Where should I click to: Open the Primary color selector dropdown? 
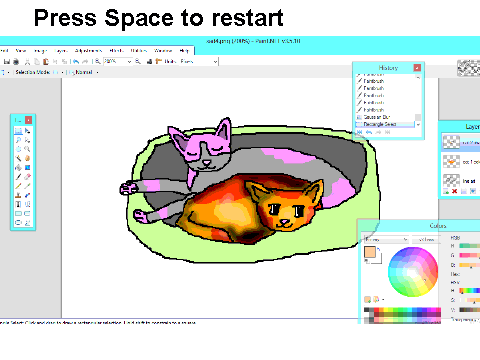(x=387, y=240)
